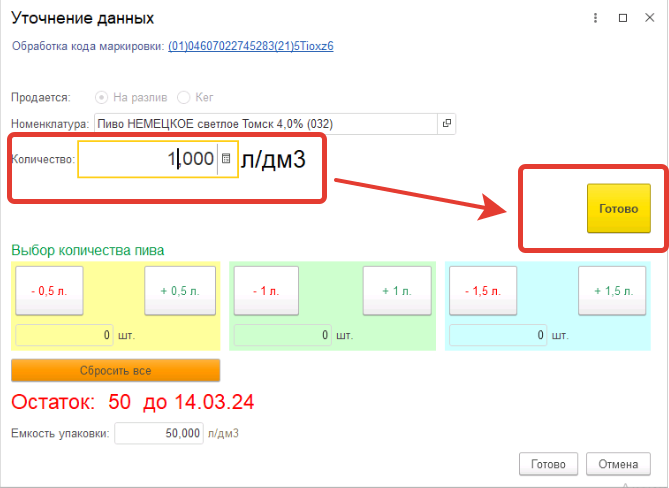
Task: Close the Уточнение данных dialog
Action: [x=649, y=17]
